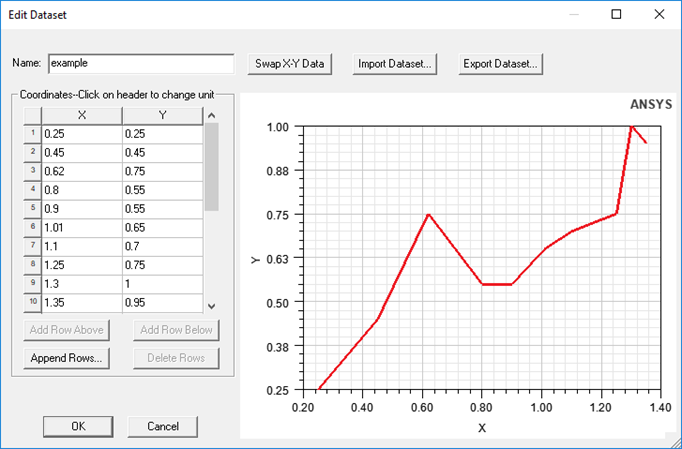The width and height of the screenshot is (682, 449).
Task: Click the vertical scrollbar thumb of the table
Action: pyautogui.click(x=212, y=167)
